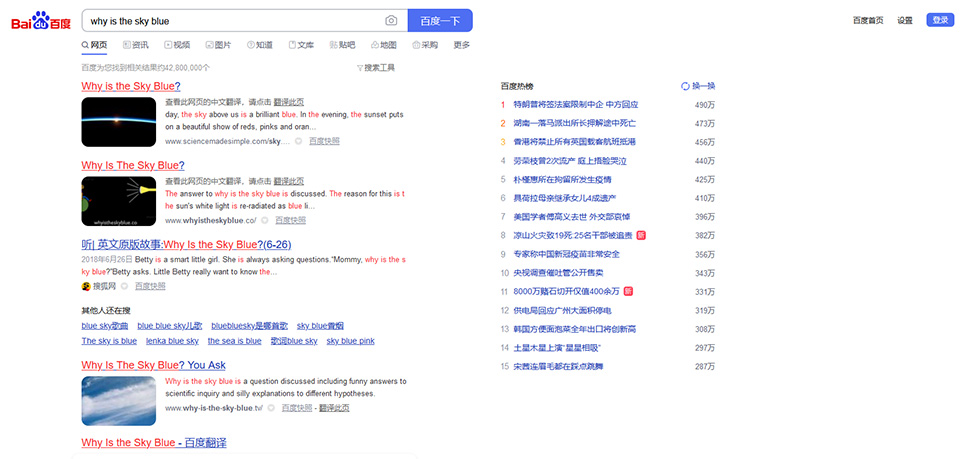Click the red 新 badge on 8000万赌石 item

pos(628,292)
